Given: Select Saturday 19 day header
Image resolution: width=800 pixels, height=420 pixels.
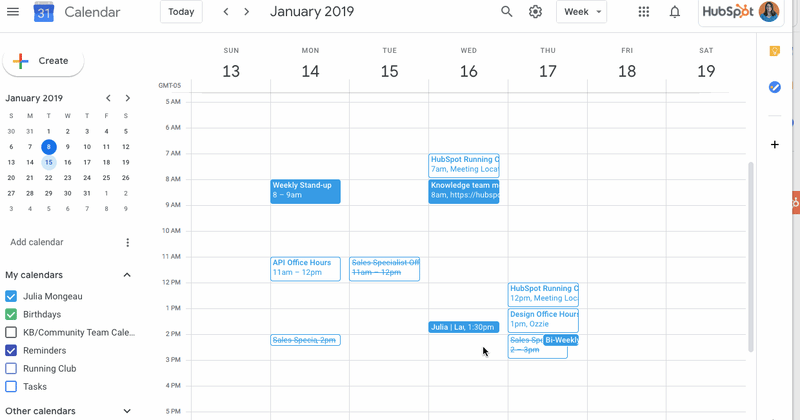Looking at the screenshot, I should 706,64.
